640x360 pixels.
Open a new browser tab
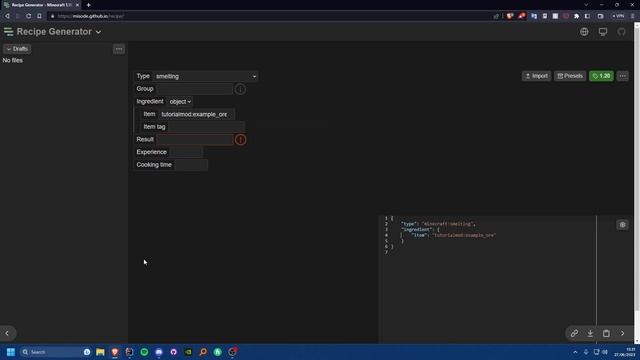pos(89,5)
